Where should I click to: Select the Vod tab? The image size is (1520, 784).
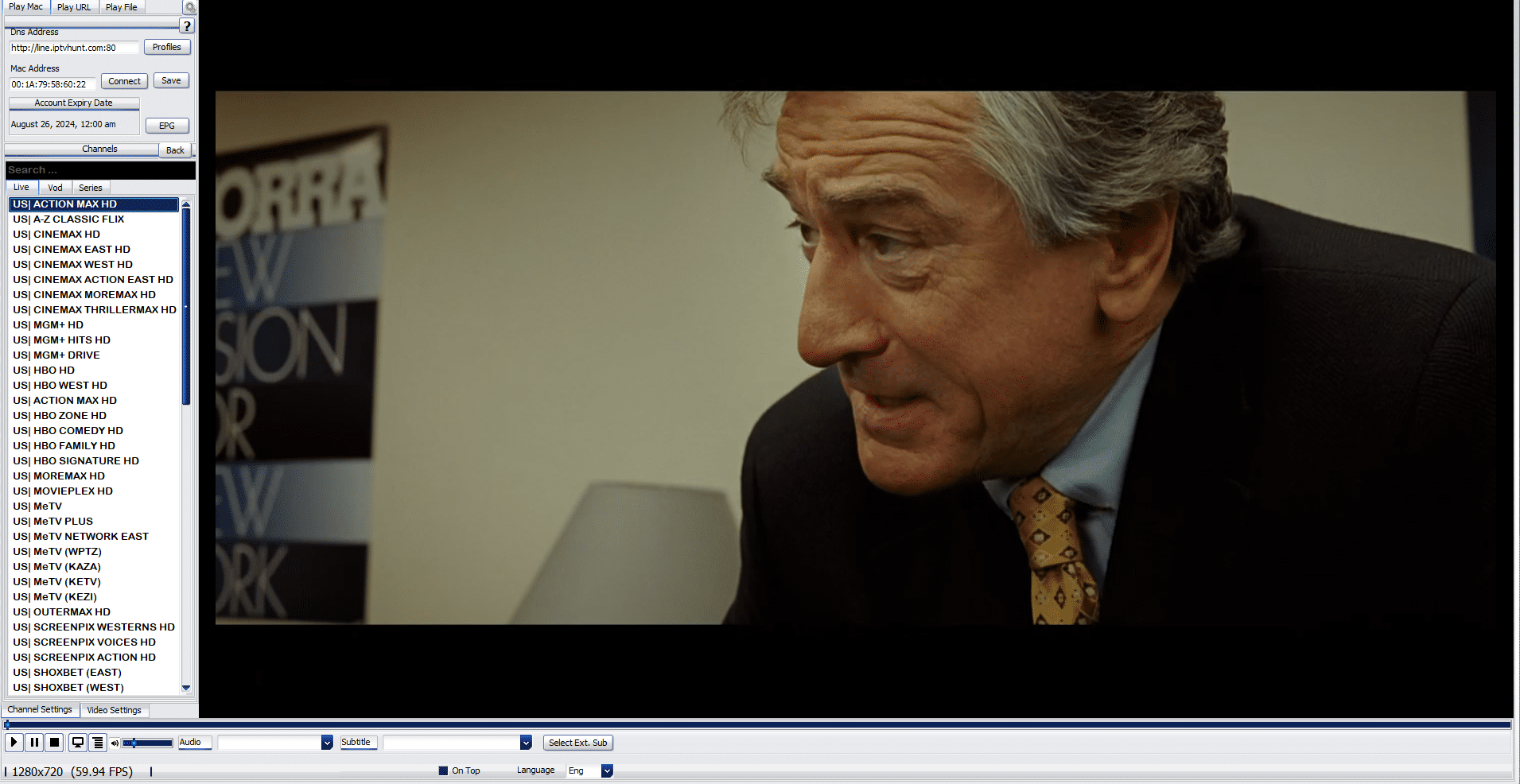(55, 188)
